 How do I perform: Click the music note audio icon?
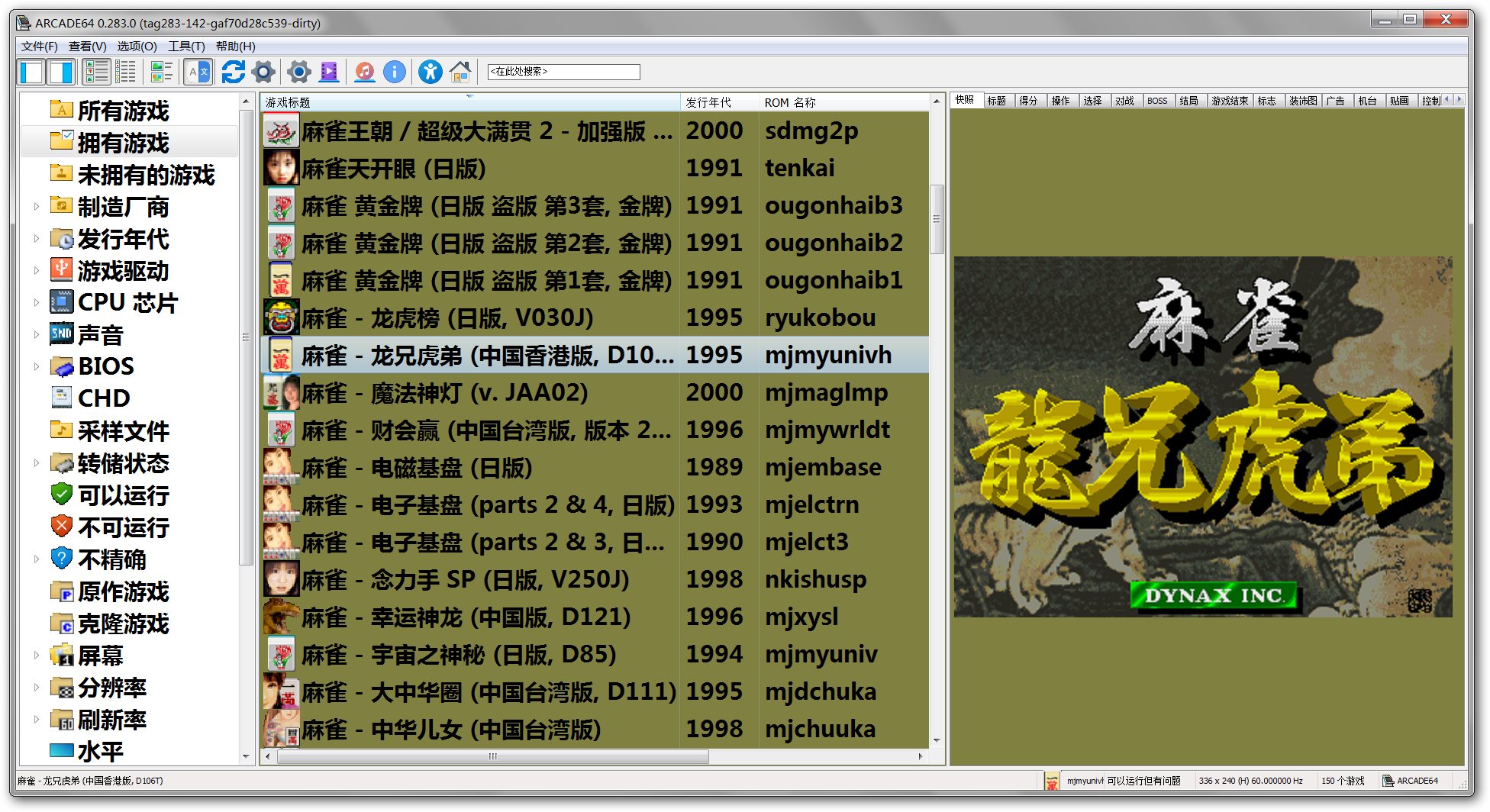click(365, 72)
